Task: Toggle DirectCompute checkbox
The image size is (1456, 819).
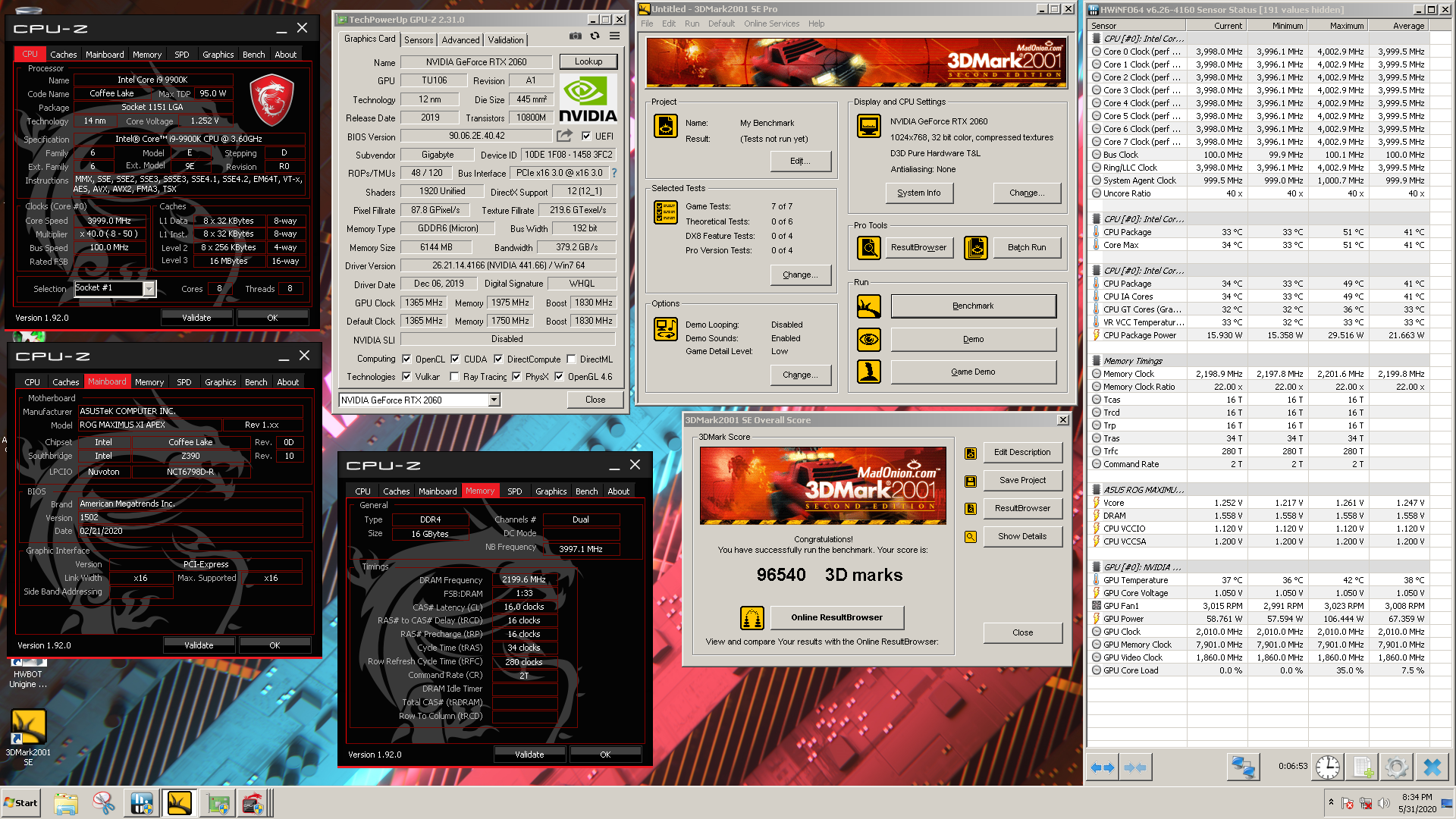Action: point(498,359)
